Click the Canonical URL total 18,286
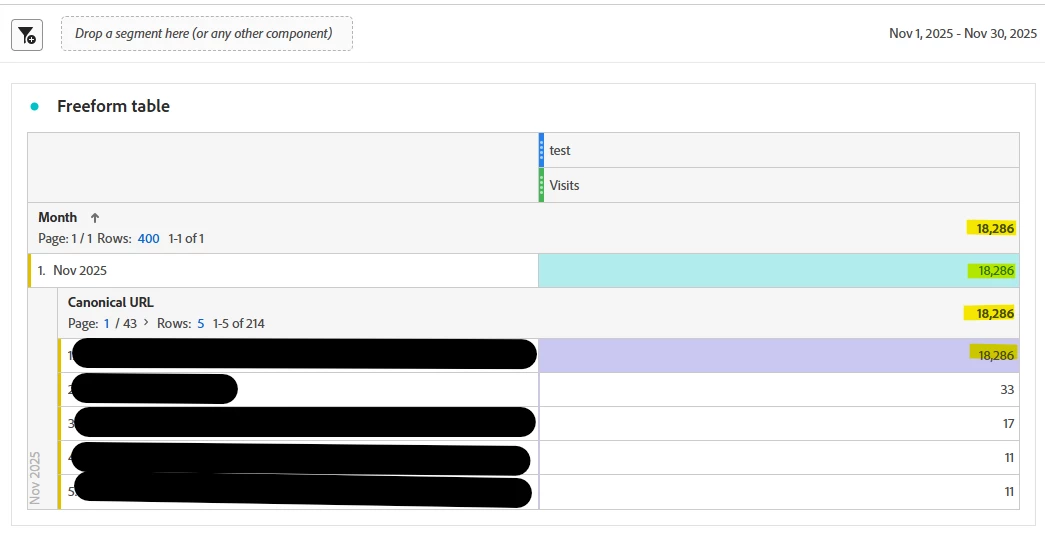1045x538 pixels. 995,313
